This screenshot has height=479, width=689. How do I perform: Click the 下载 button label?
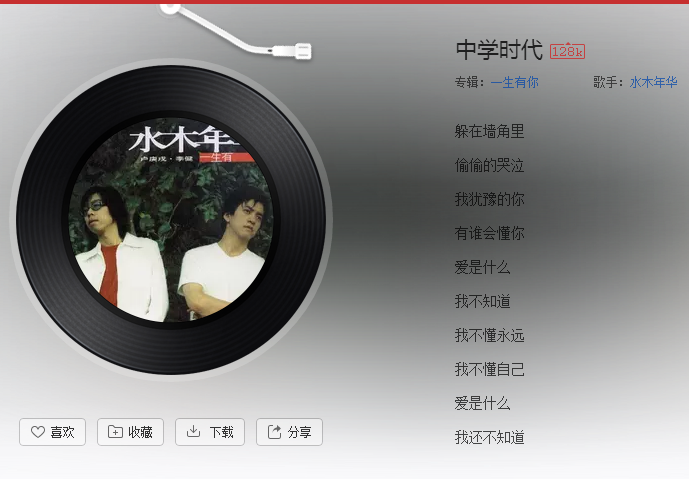click(x=221, y=432)
